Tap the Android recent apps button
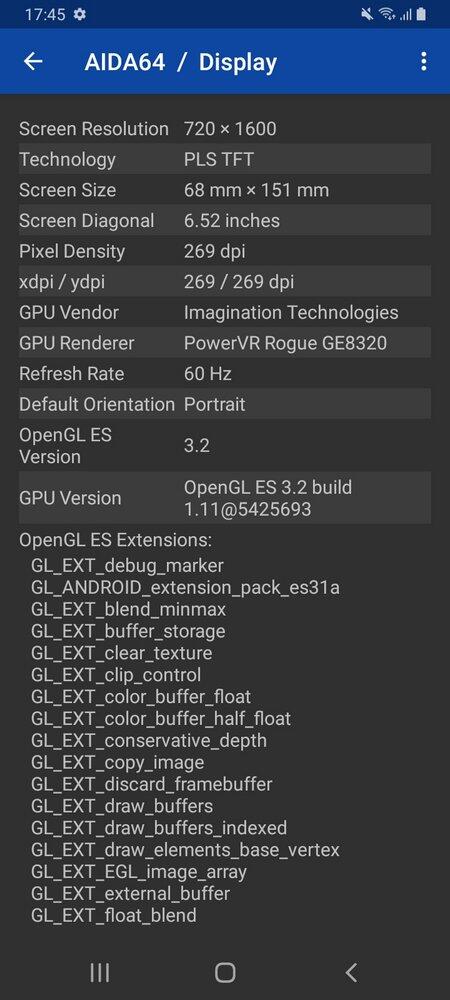450x1000 pixels. click(x=99, y=973)
